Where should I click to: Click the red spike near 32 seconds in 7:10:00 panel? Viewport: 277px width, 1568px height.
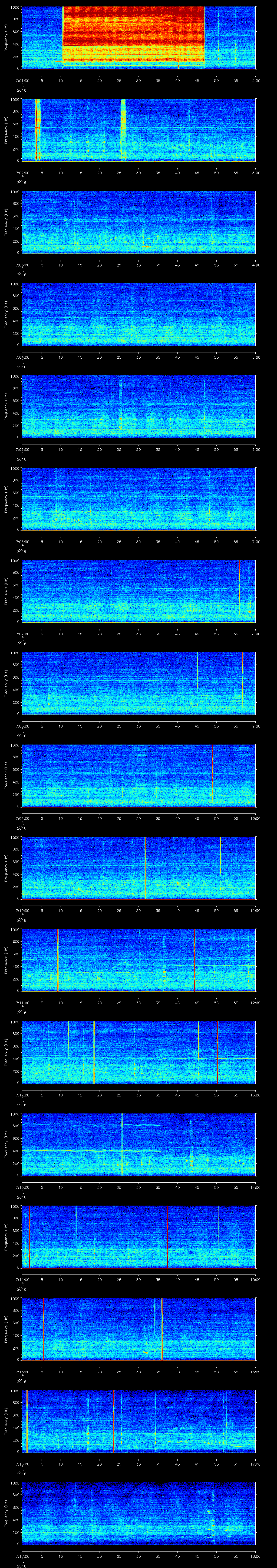point(146,868)
